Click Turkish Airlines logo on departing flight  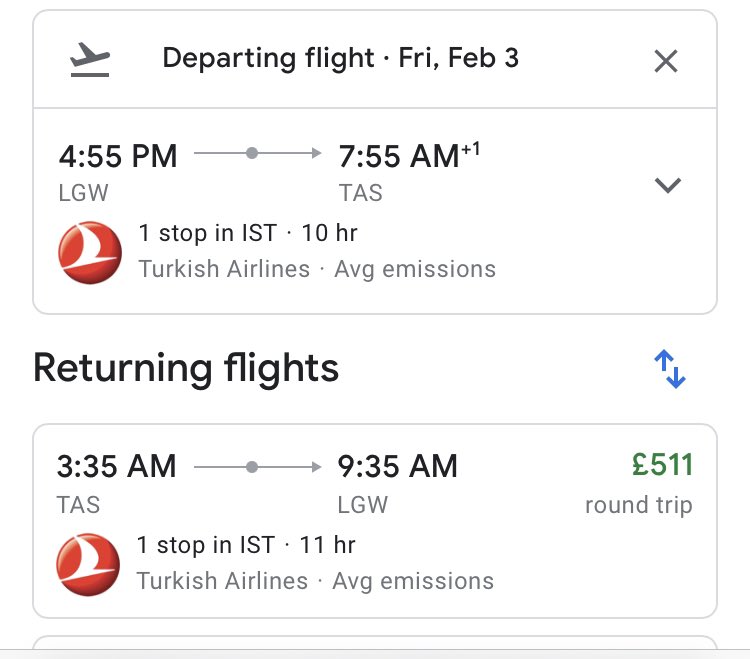click(x=90, y=253)
